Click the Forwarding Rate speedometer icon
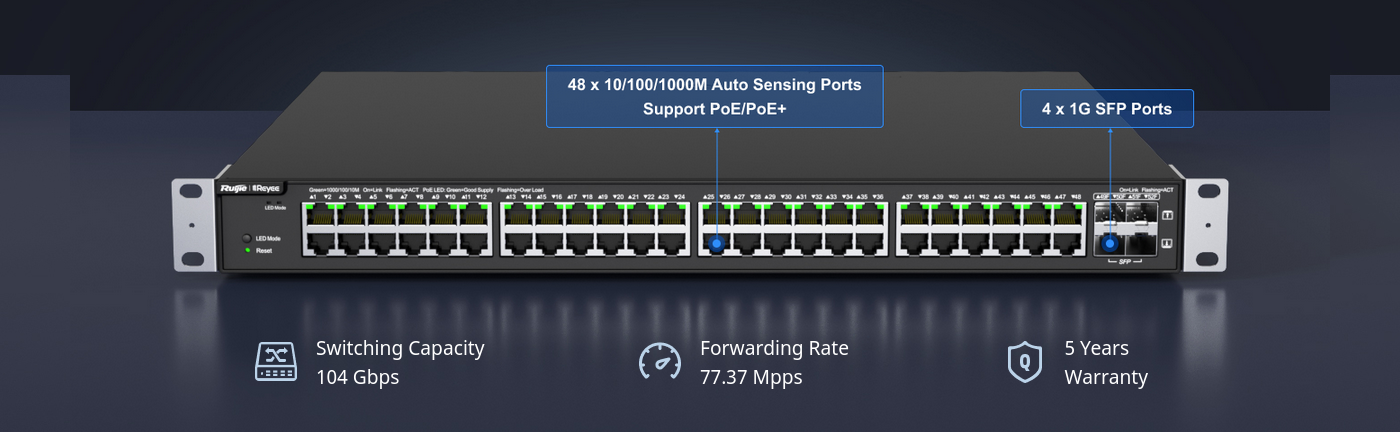This screenshot has width=1400, height=432. click(660, 362)
